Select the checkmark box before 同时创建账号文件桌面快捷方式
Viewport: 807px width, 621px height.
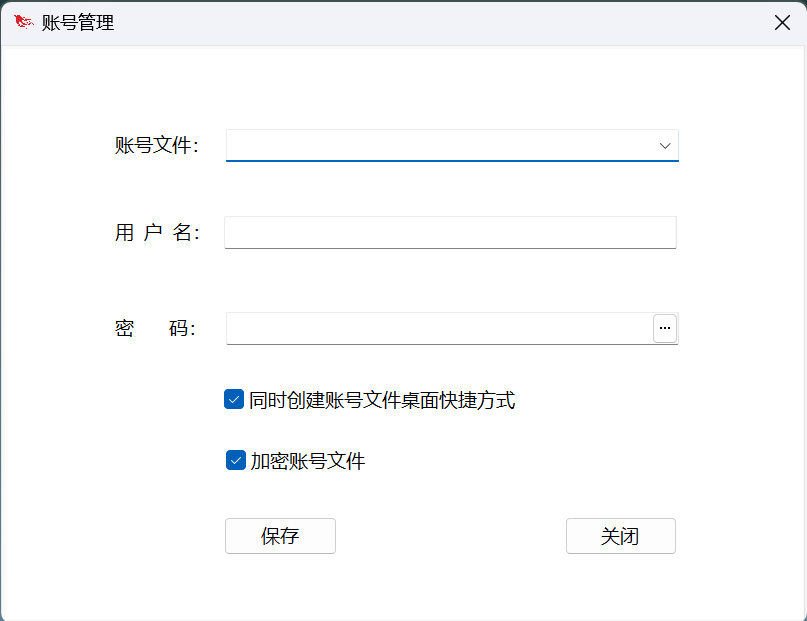(234, 400)
